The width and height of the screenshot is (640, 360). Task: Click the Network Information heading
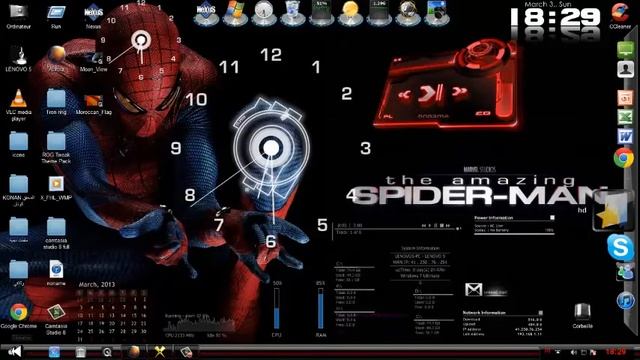484,313
